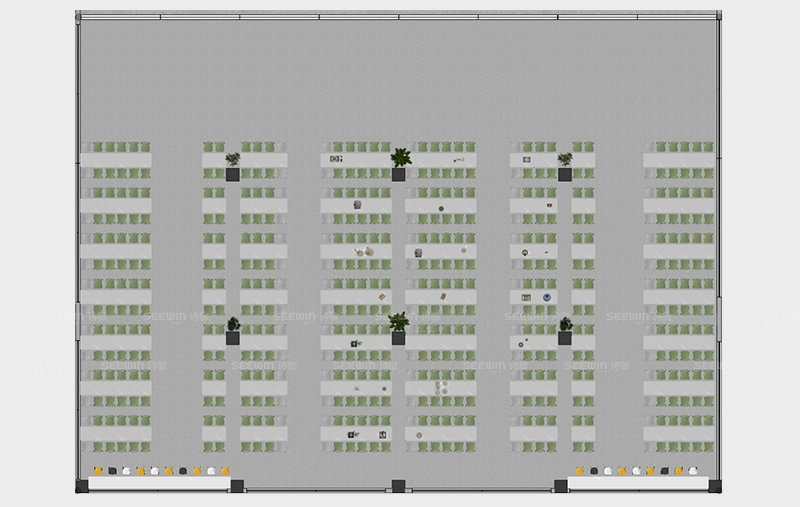
Task: Select the top-right potted plant
Action: pos(565,159)
